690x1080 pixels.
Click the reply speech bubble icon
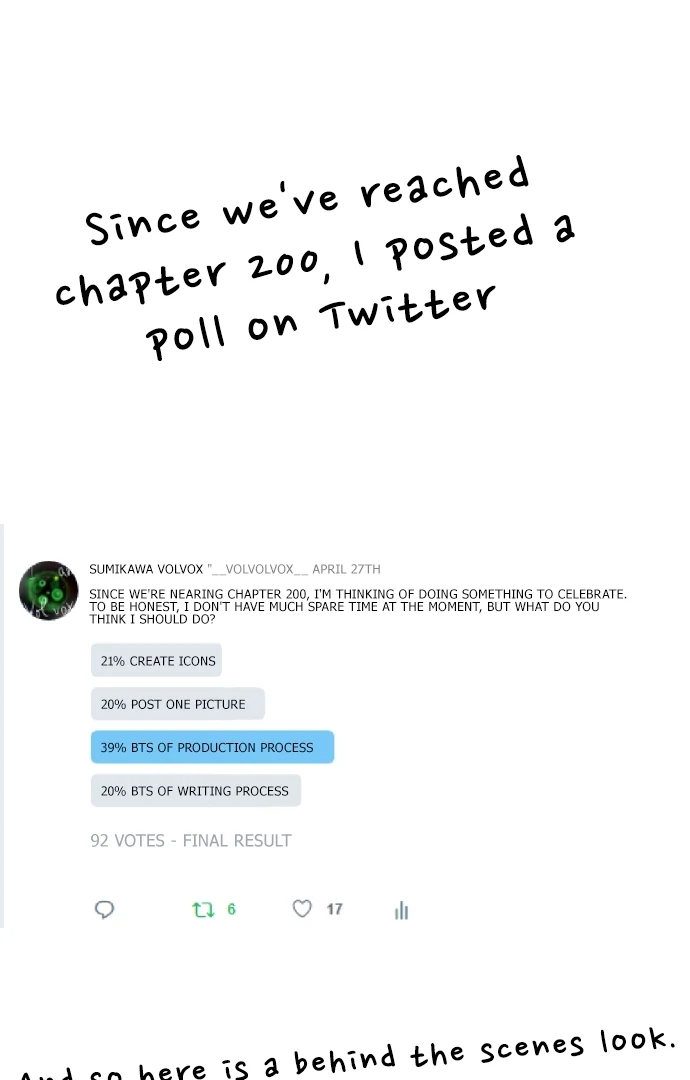104,909
